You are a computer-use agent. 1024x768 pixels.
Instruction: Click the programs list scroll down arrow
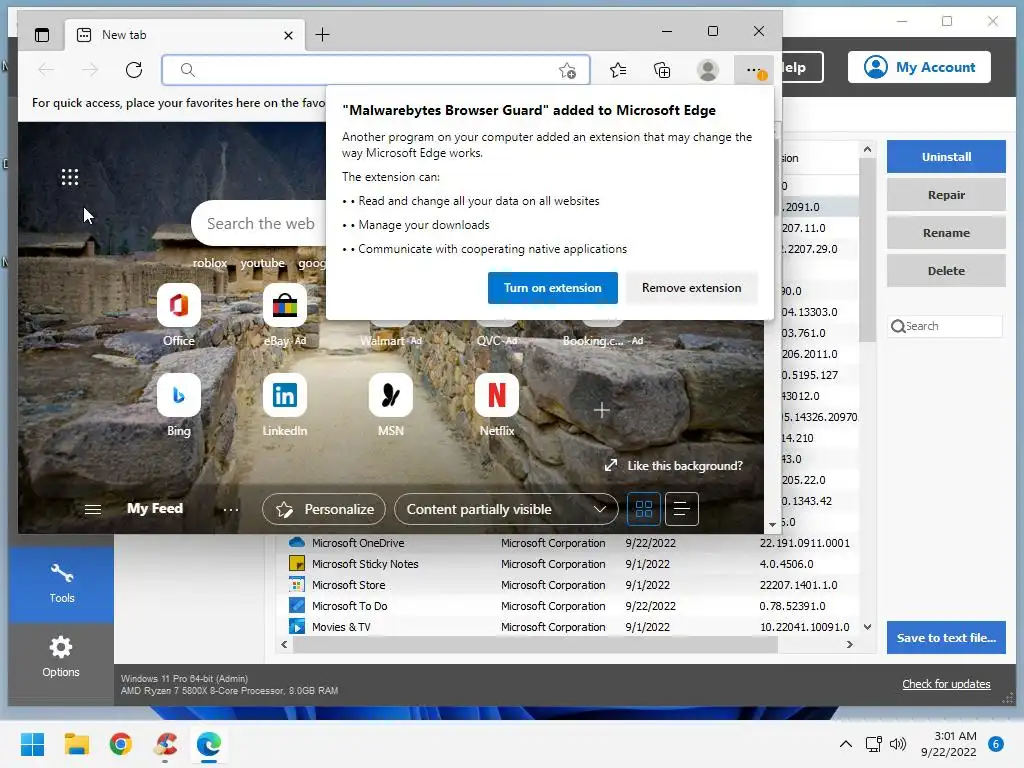pos(867,627)
